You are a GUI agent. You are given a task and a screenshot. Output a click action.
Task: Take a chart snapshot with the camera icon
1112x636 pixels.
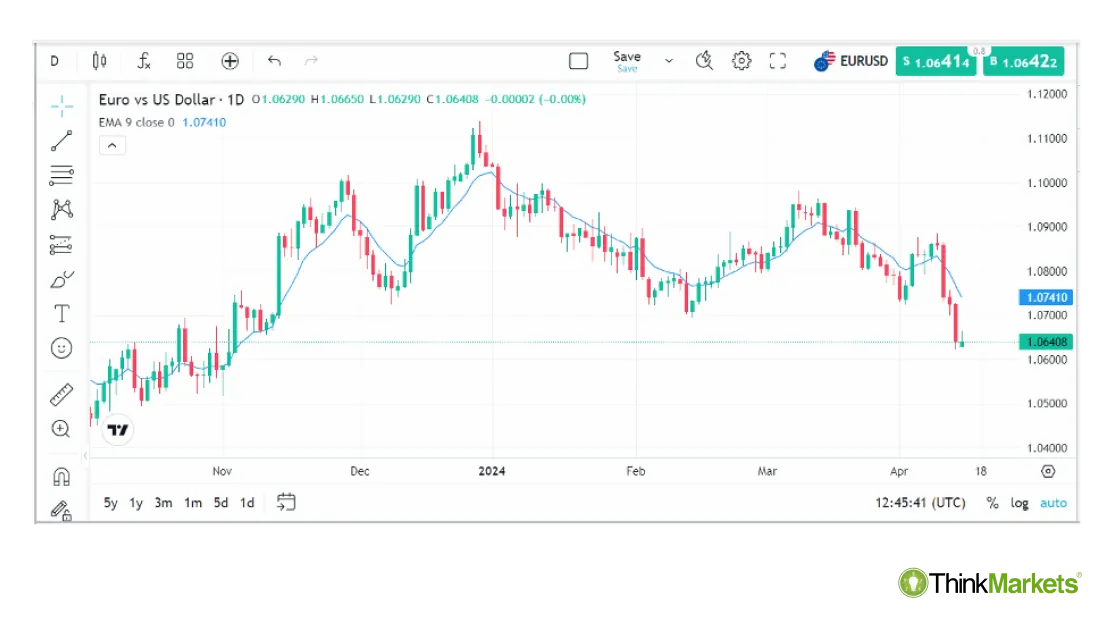click(x=704, y=60)
